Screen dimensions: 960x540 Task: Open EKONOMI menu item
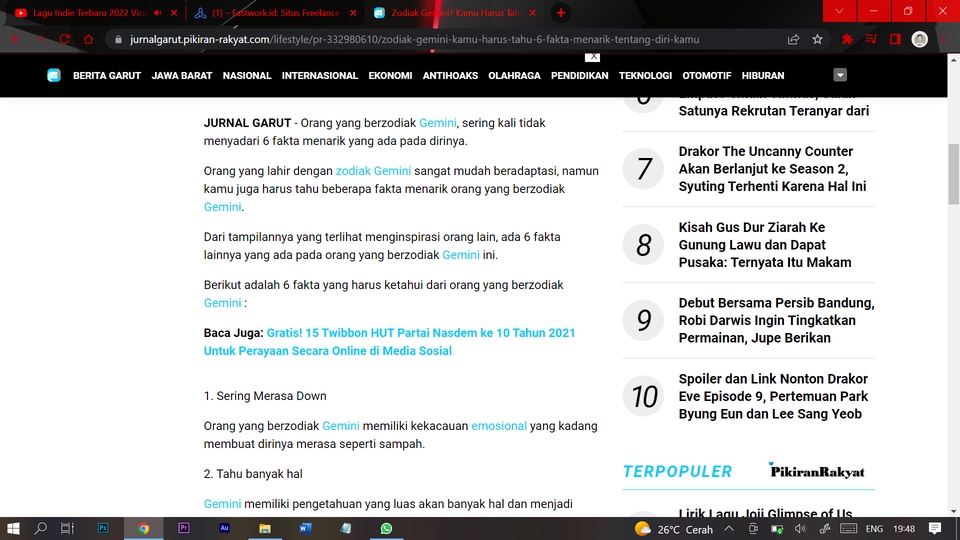[390, 75]
